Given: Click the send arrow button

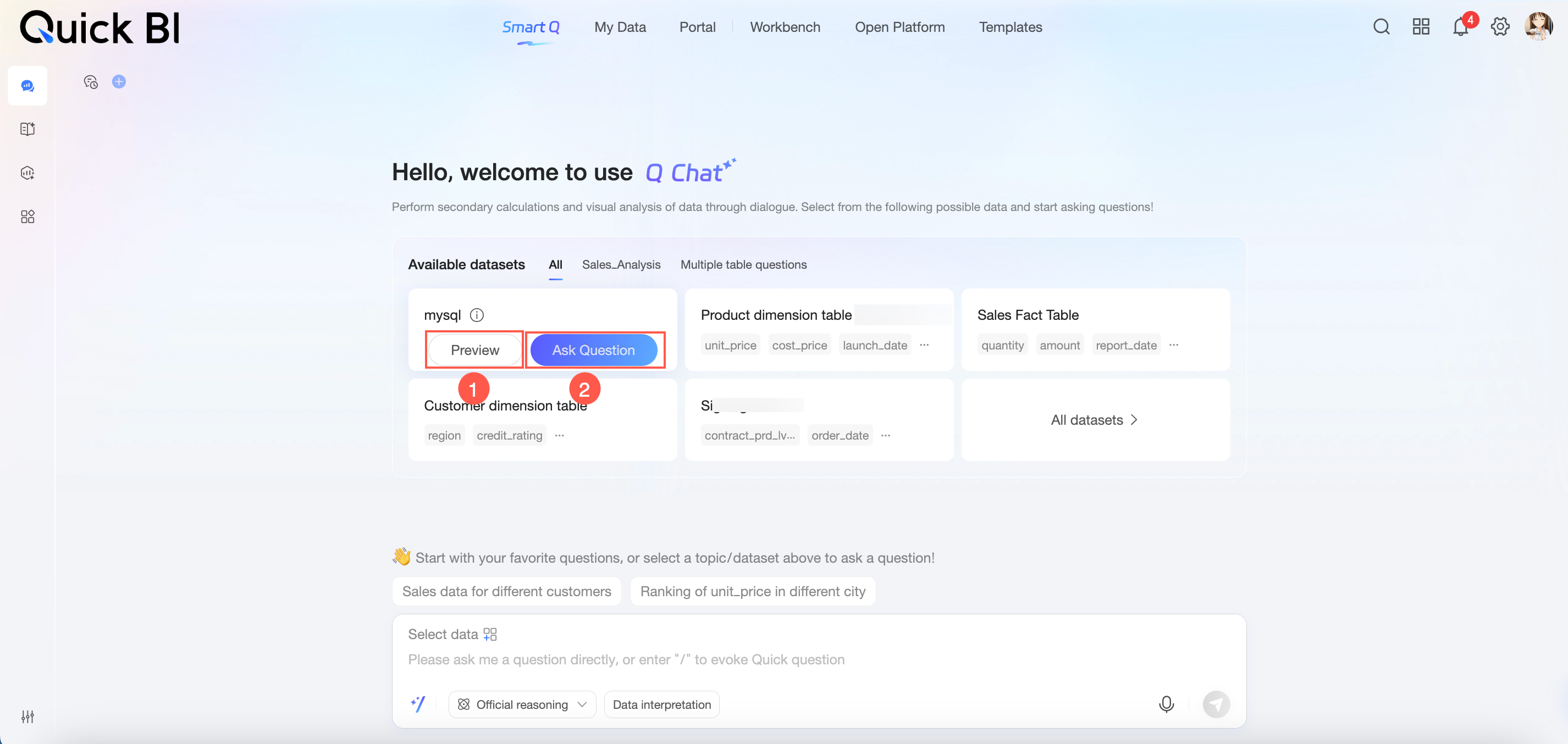Looking at the screenshot, I should click(x=1216, y=704).
